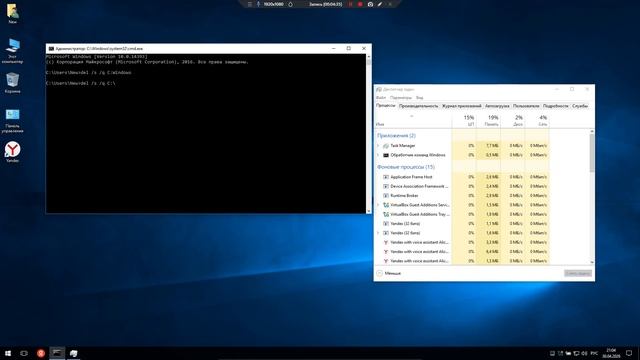Open the Recycle Bin desktop icon
The image size is (640, 360).
click(13, 82)
